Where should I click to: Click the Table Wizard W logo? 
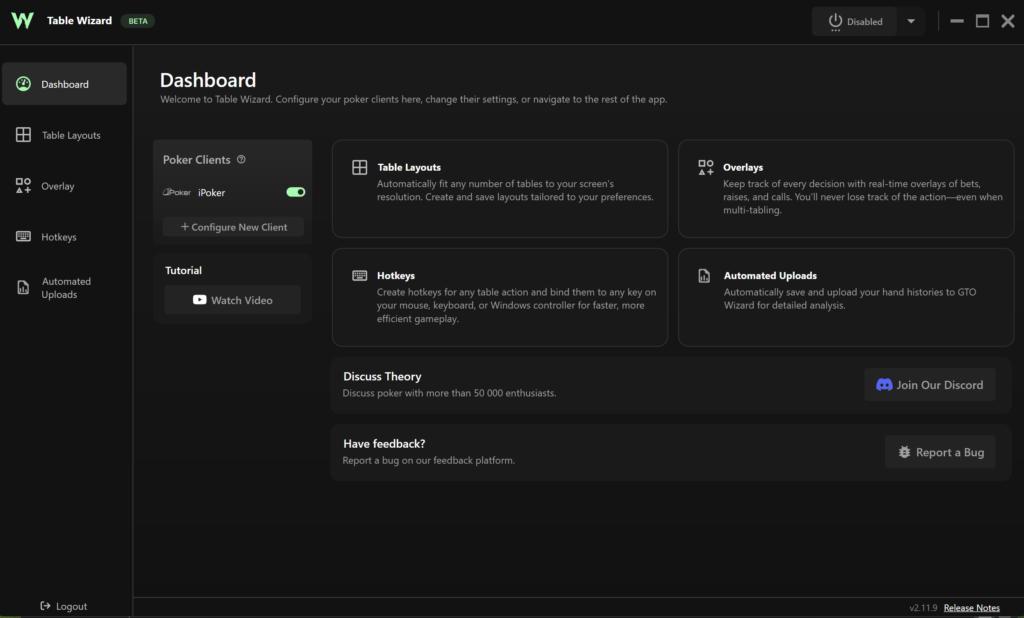click(x=22, y=21)
